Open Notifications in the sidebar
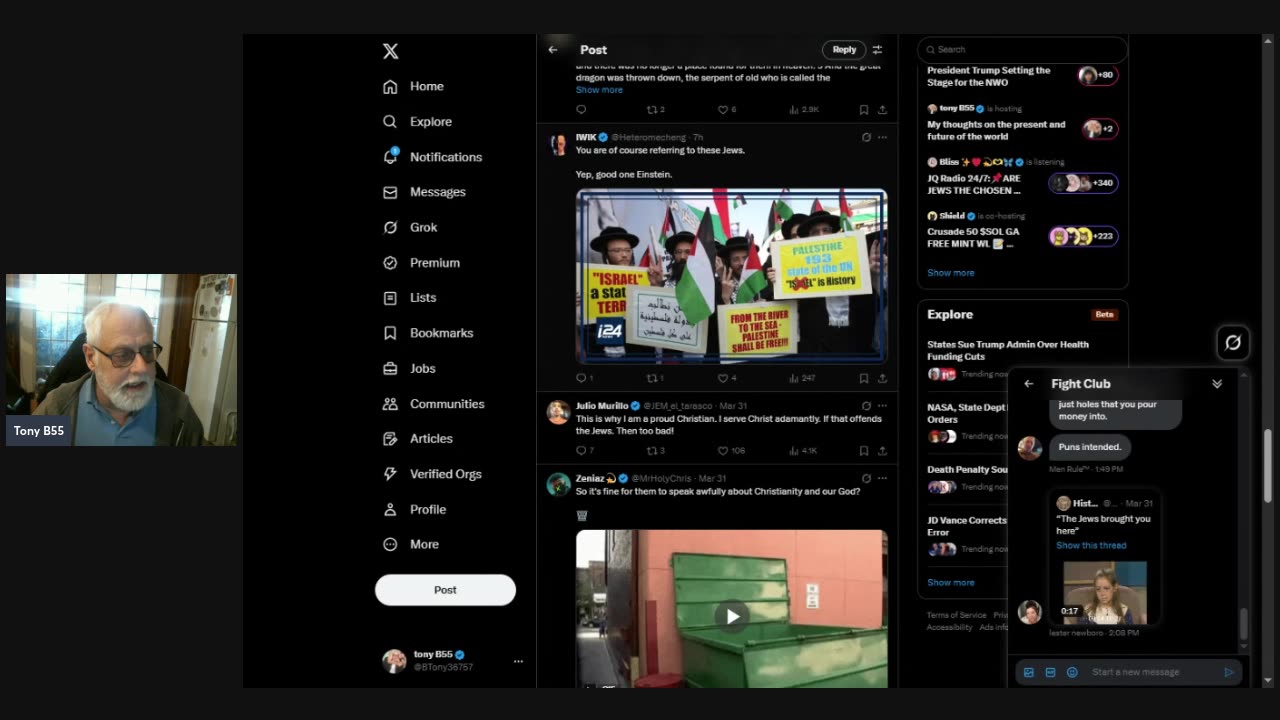1280x720 pixels. coord(433,157)
